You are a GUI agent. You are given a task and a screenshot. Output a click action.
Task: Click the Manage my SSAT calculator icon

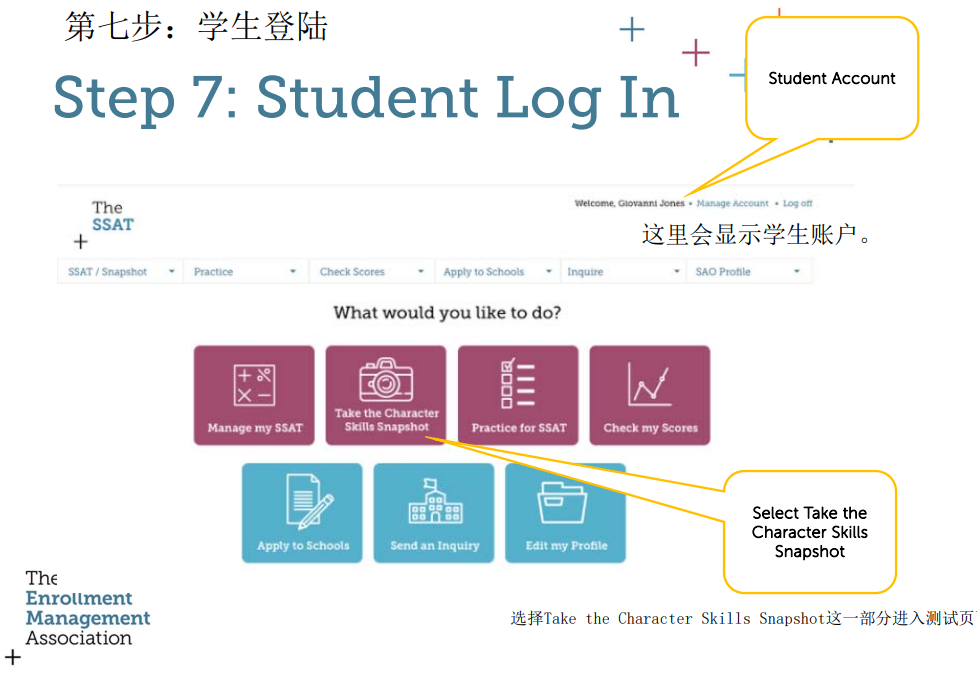tap(254, 386)
